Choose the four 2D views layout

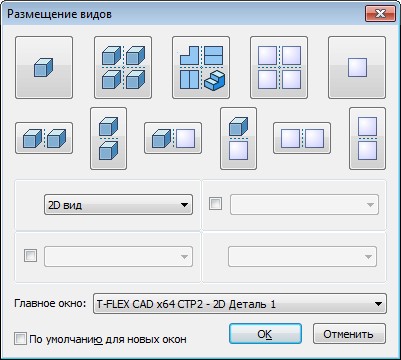coord(279,68)
